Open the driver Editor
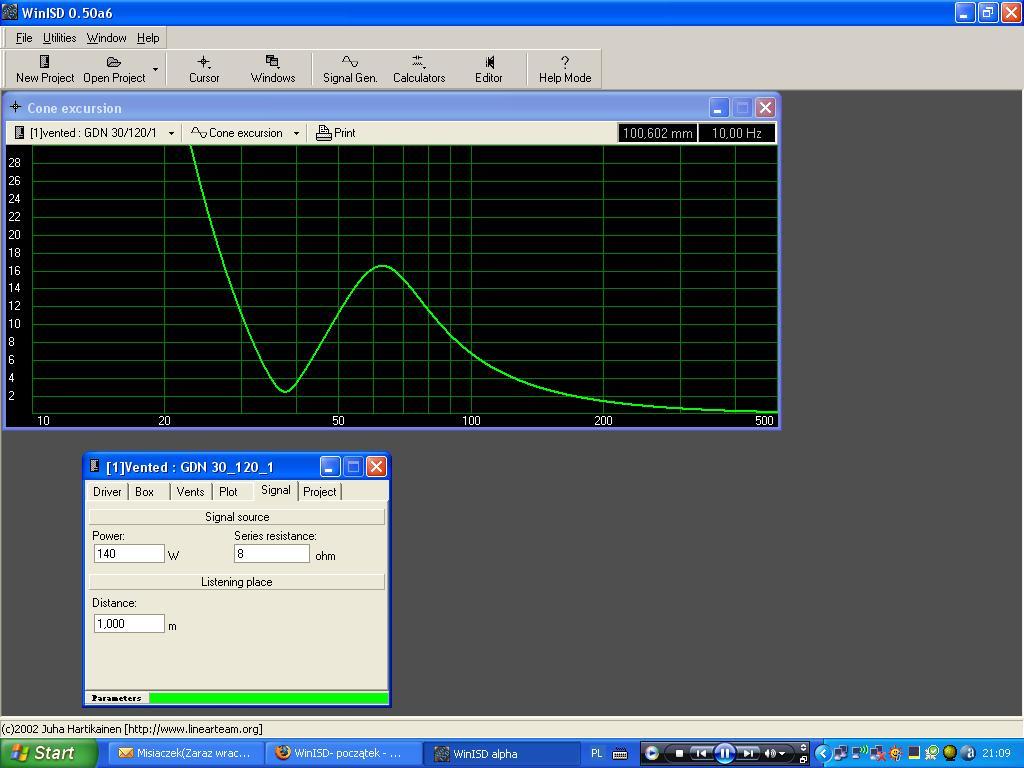The image size is (1024, 768). click(488, 68)
